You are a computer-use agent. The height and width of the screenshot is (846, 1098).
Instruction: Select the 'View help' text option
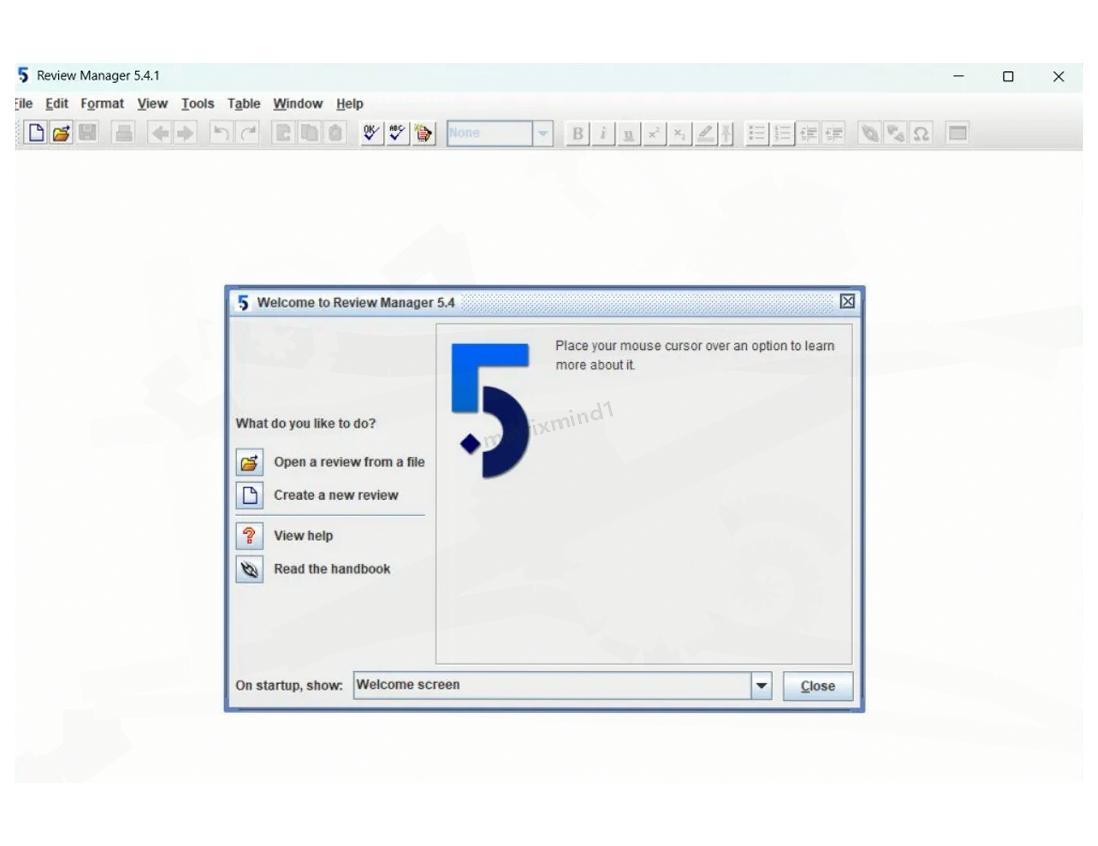tap(303, 536)
